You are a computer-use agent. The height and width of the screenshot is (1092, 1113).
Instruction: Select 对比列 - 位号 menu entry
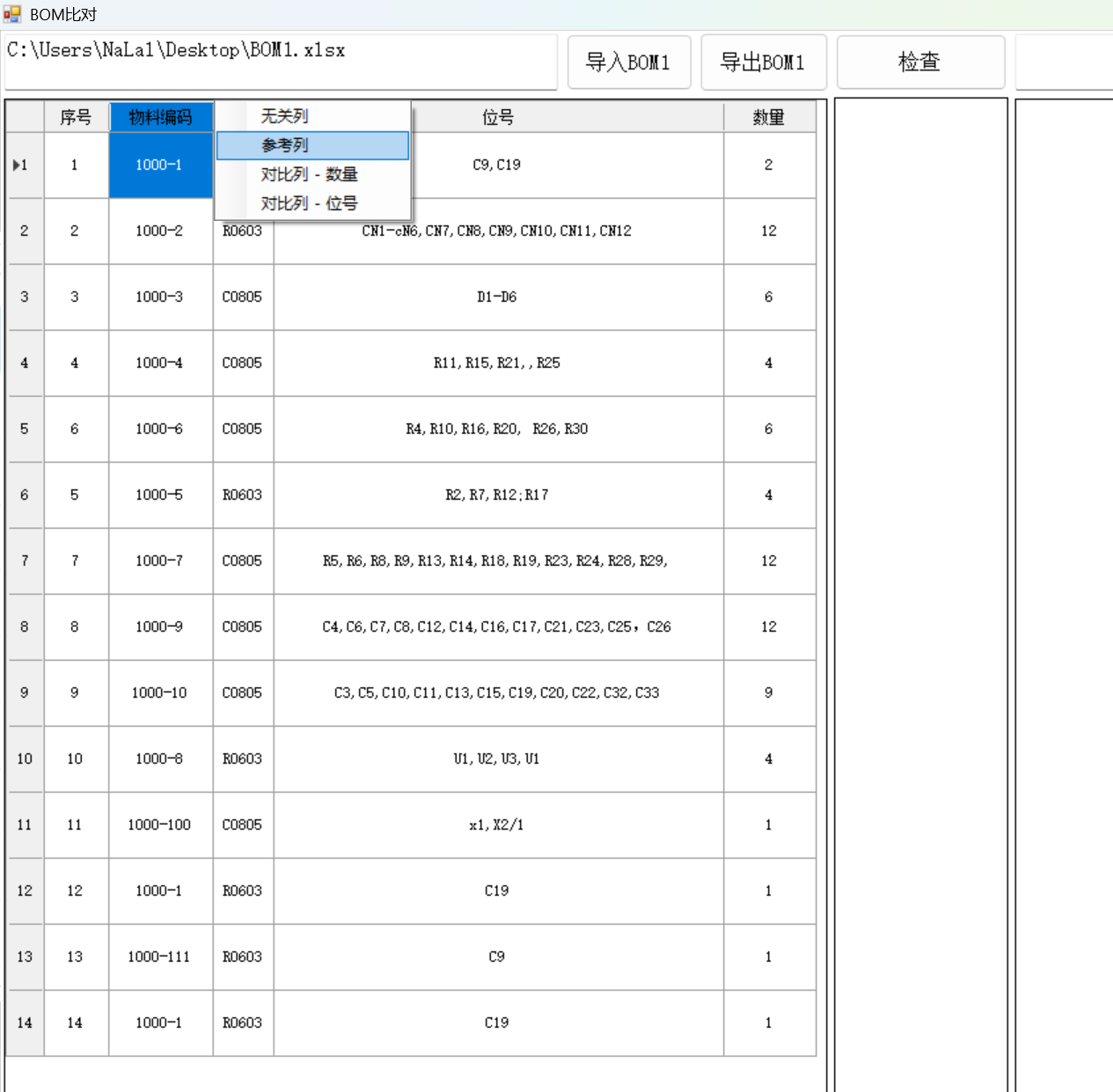tap(313, 203)
